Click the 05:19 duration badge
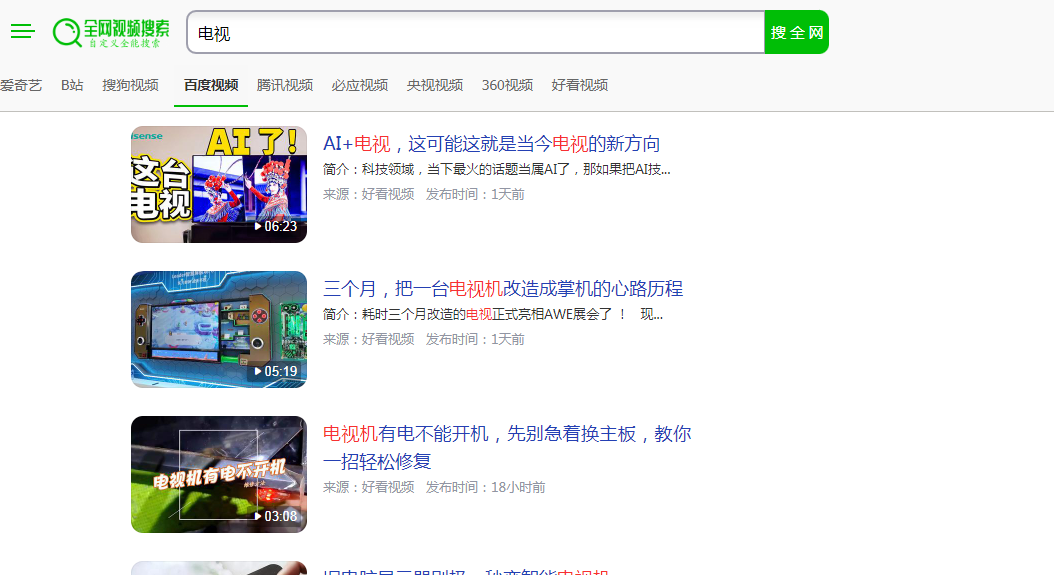This screenshot has width=1054, height=575. coord(276,371)
